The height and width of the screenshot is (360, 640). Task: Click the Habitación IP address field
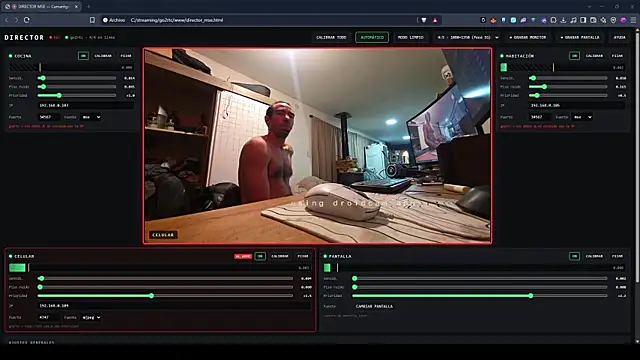(x=577, y=105)
